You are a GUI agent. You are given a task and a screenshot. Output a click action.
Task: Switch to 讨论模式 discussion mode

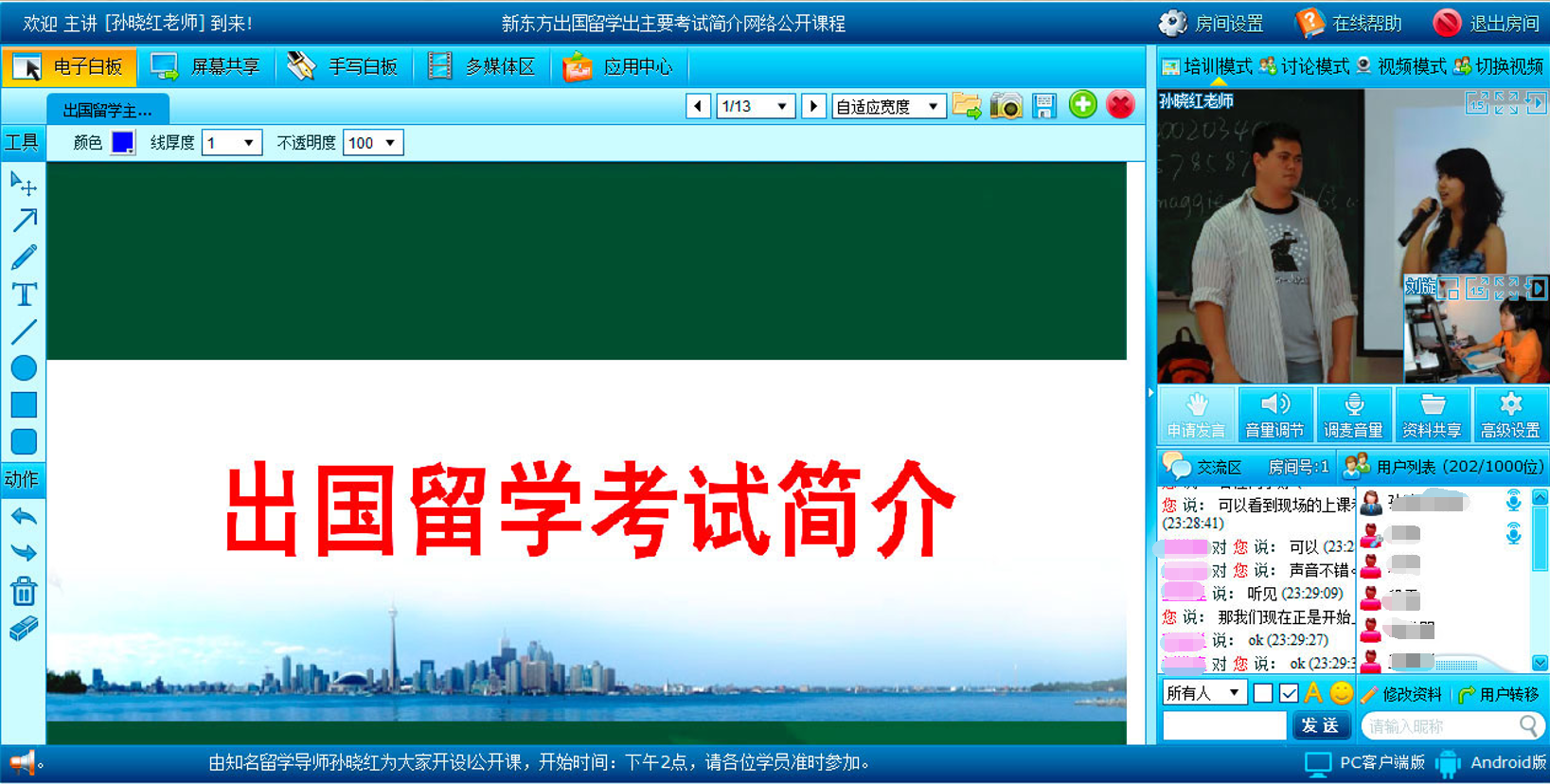[x=1304, y=66]
